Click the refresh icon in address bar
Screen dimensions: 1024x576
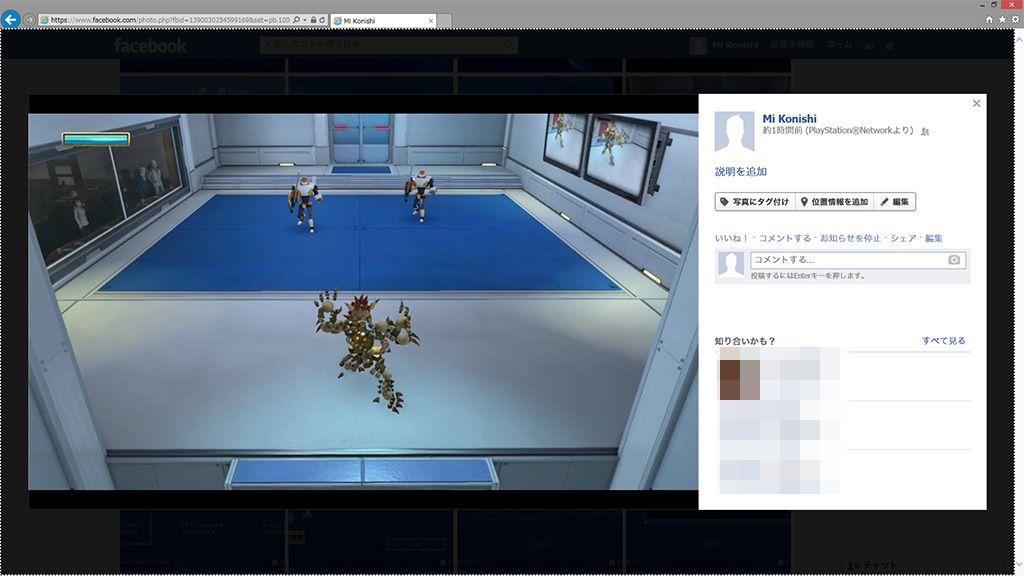click(321, 20)
